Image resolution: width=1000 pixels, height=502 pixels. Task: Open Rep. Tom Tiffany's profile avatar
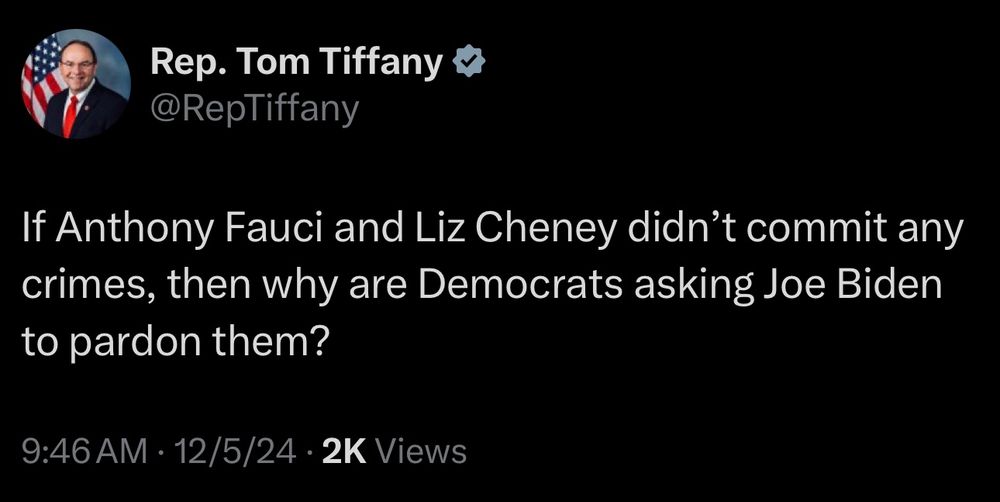pyautogui.click(x=77, y=84)
